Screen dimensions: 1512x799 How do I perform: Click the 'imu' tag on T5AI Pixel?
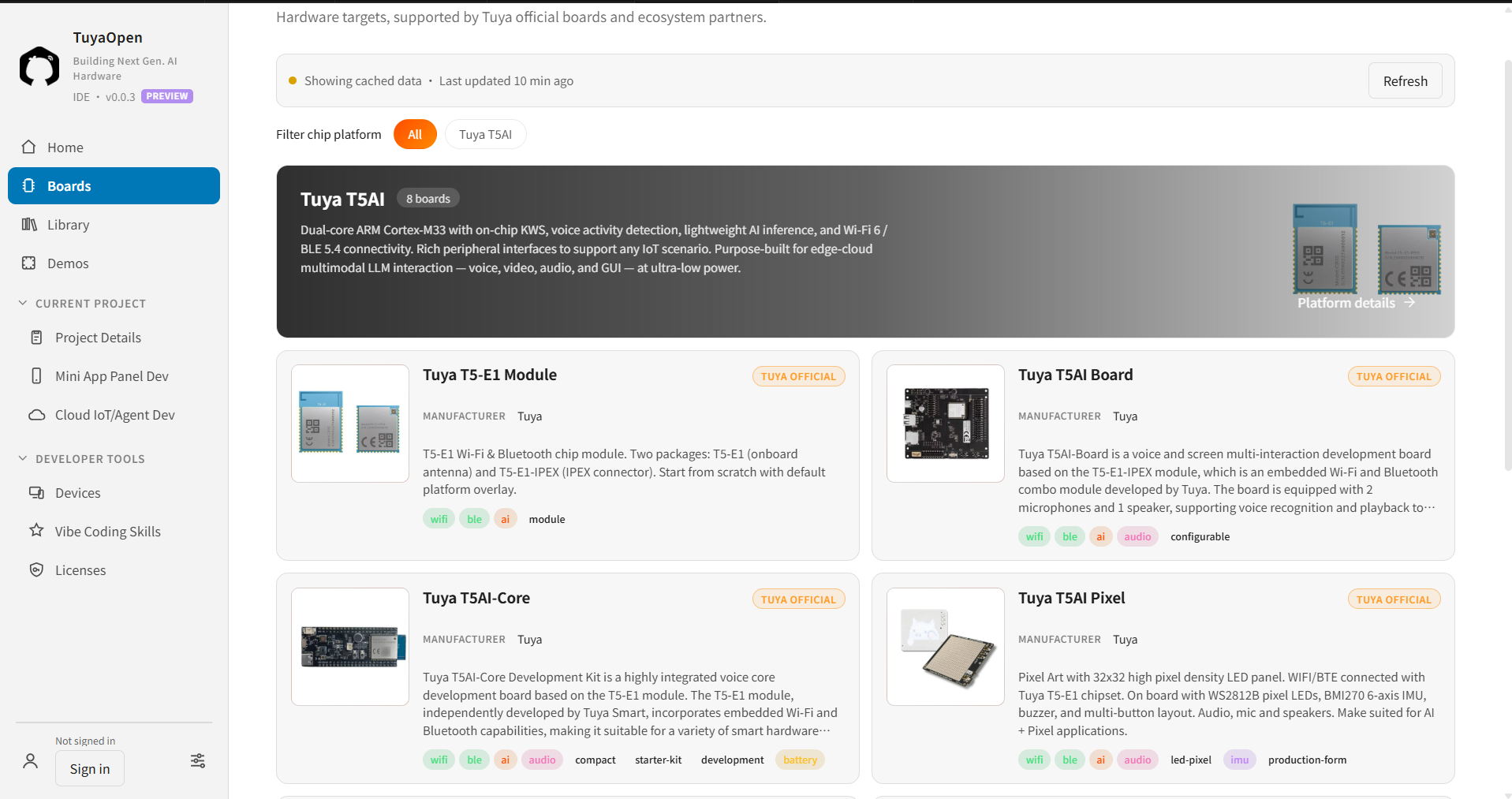pos(1239,760)
